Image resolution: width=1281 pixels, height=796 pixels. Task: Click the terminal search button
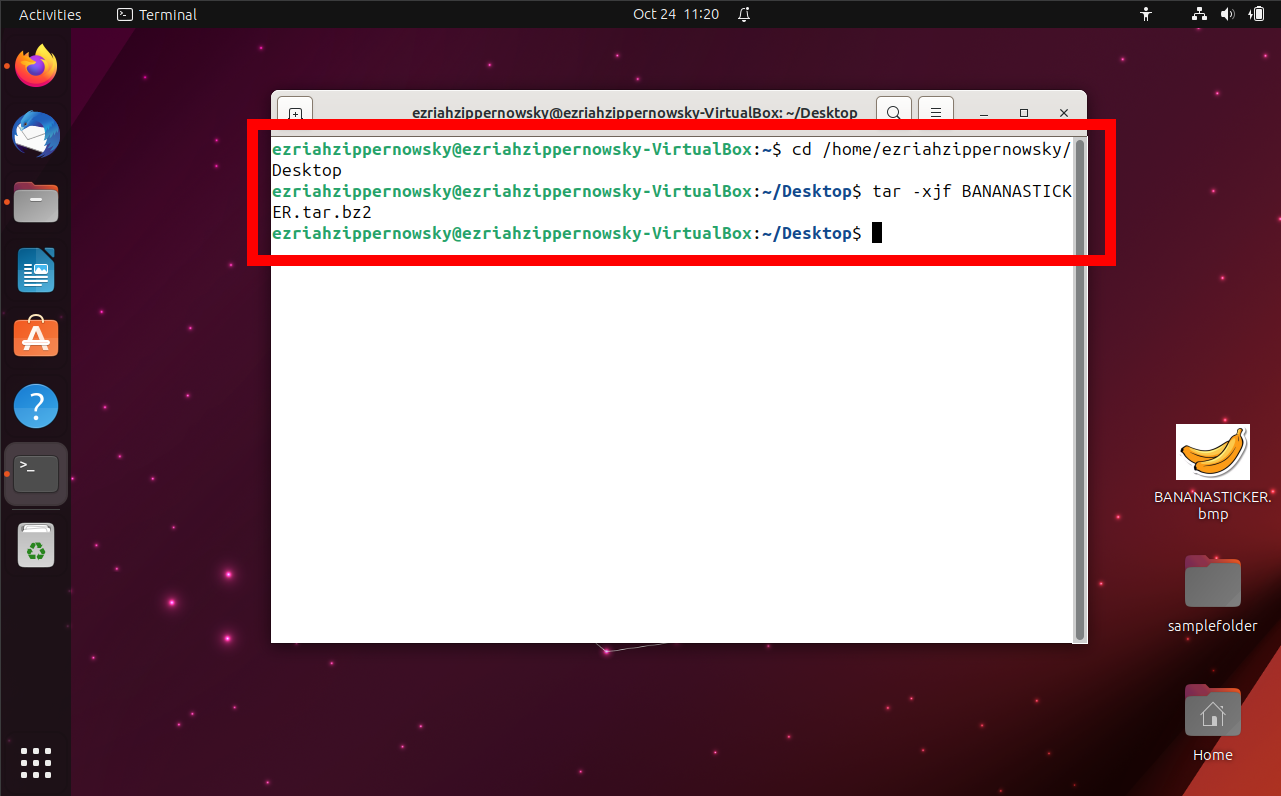[893, 112]
